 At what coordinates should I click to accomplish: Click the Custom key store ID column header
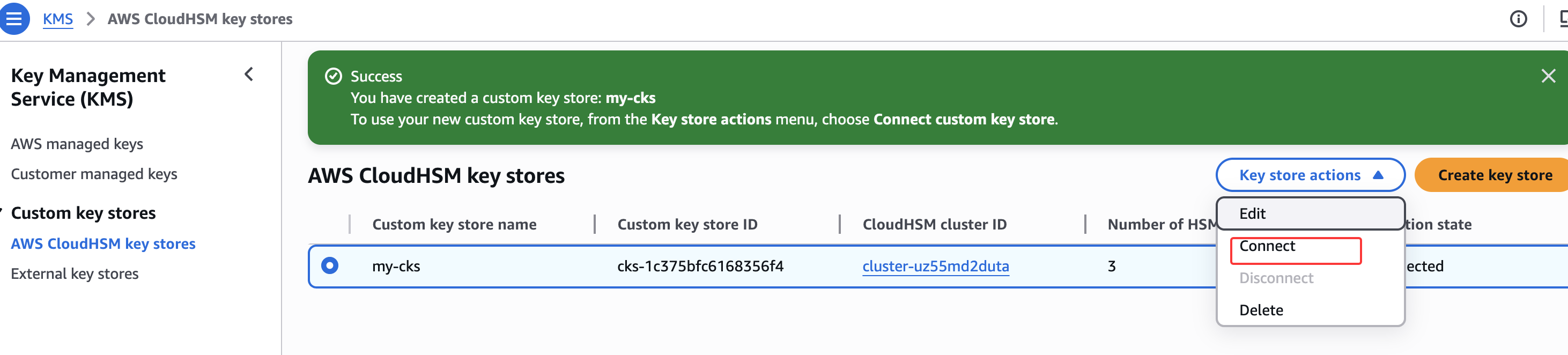pyautogui.click(x=686, y=225)
